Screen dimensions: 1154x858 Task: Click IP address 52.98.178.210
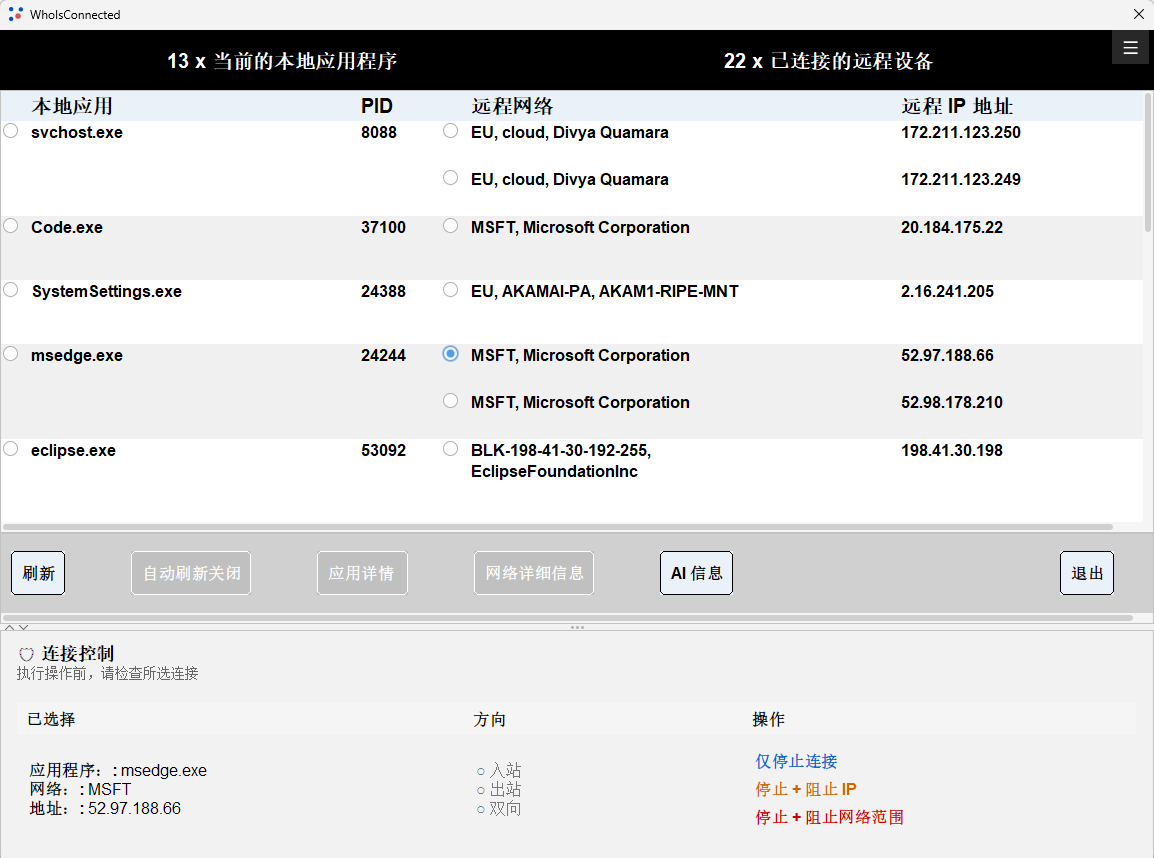click(x=952, y=403)
